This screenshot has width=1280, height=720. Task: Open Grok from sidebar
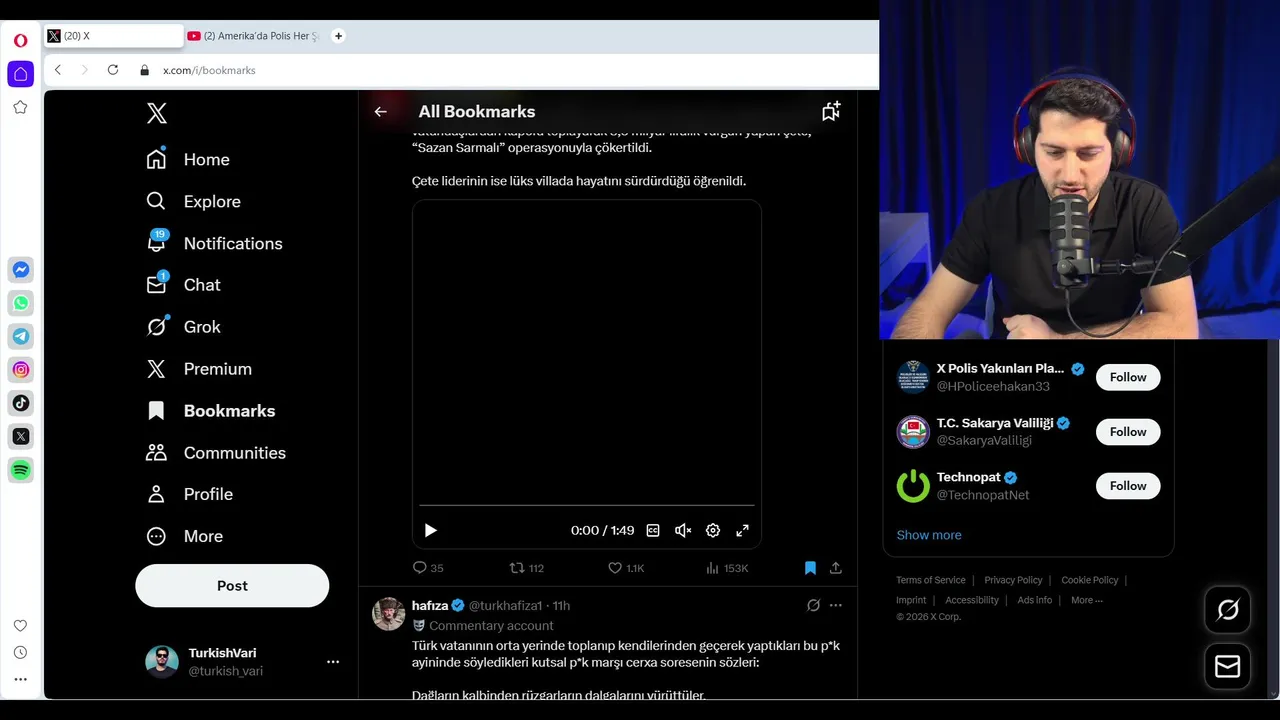(183, 327)
